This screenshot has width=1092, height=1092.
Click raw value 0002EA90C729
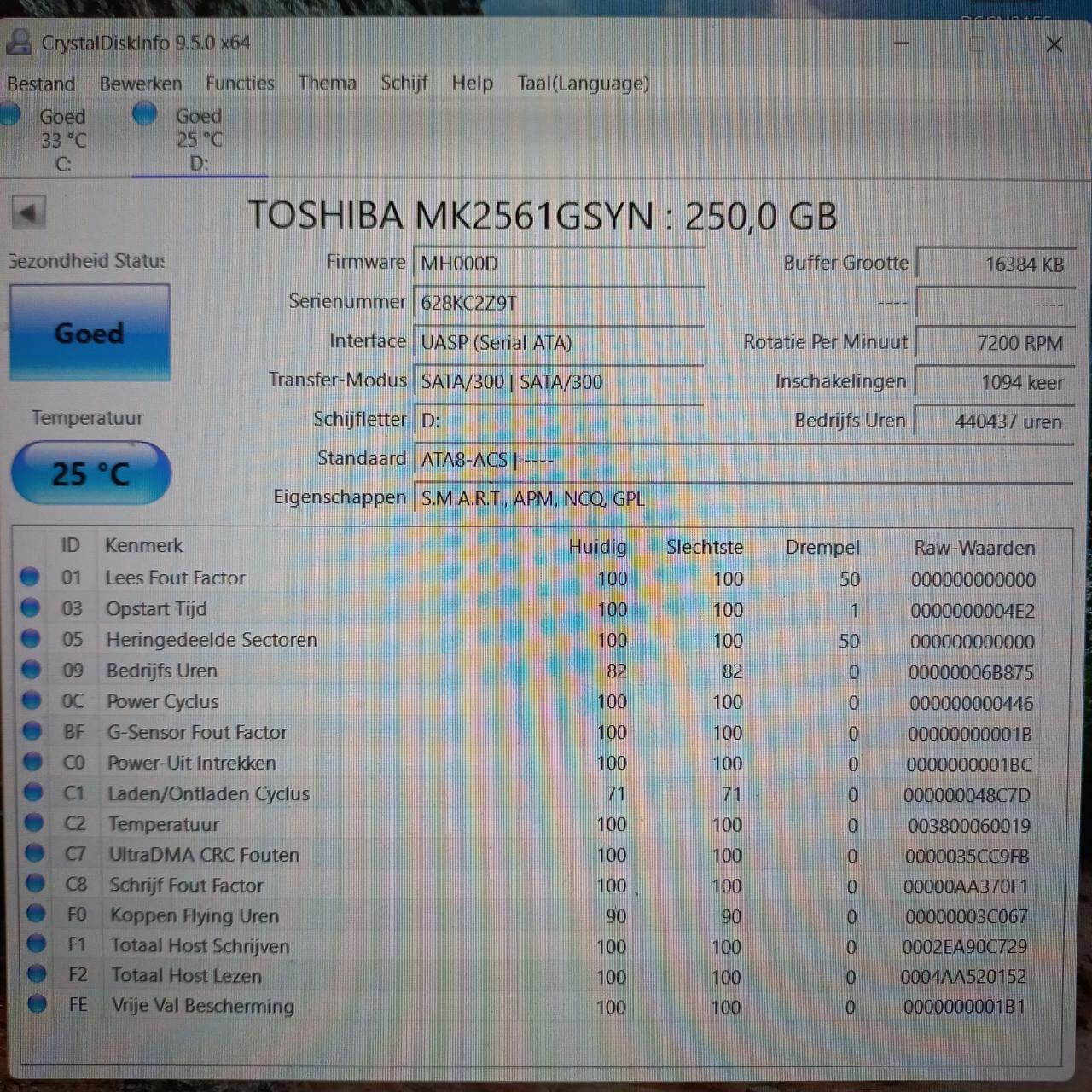[965, 947]
